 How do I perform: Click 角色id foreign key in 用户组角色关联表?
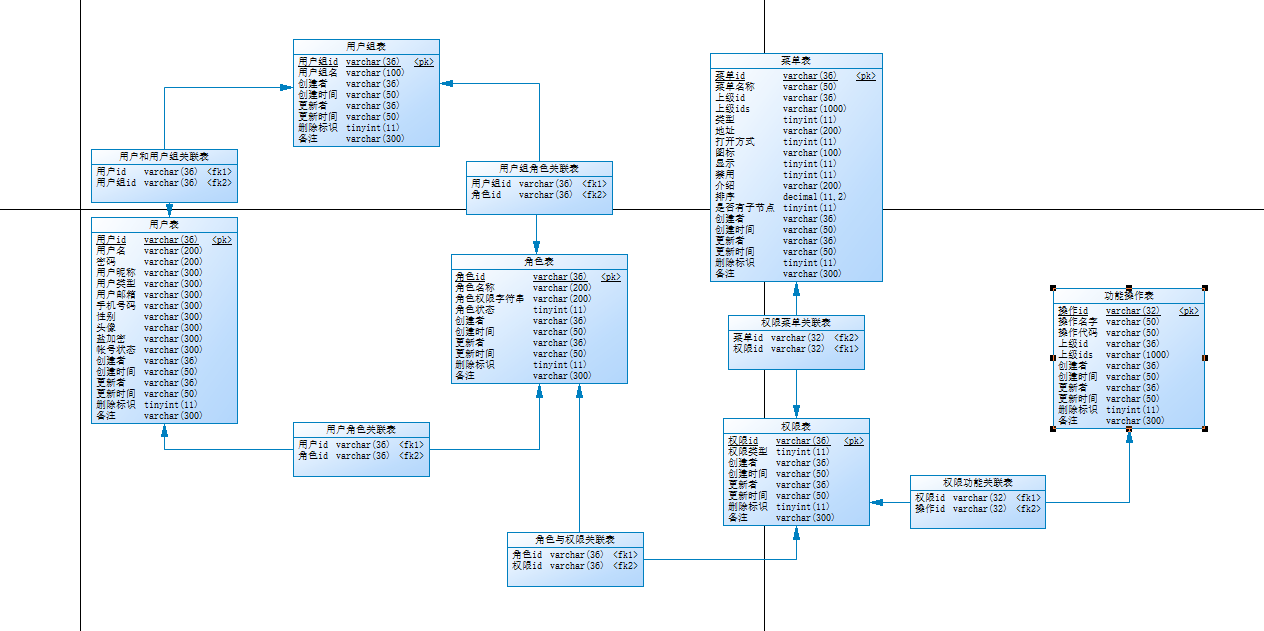click(539, 195)
